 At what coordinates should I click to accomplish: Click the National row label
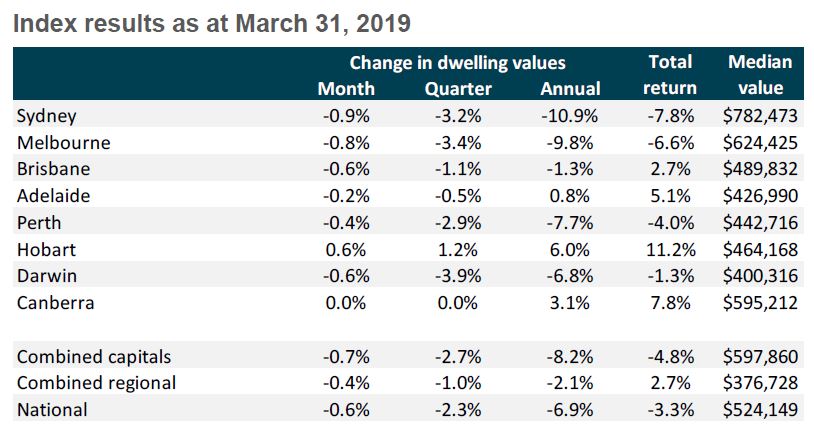52,408
